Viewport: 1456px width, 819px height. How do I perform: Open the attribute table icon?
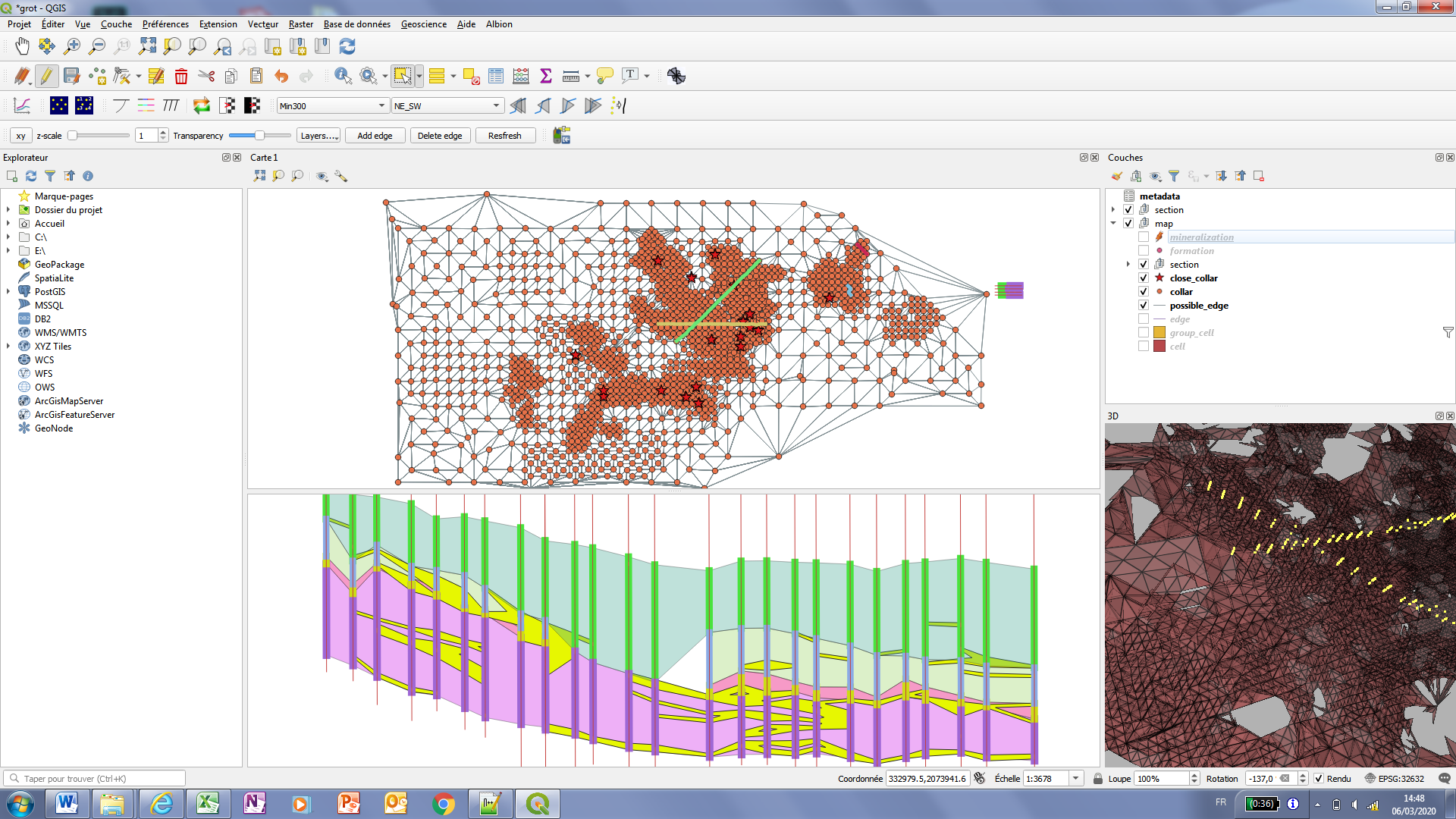coord(496,76)
